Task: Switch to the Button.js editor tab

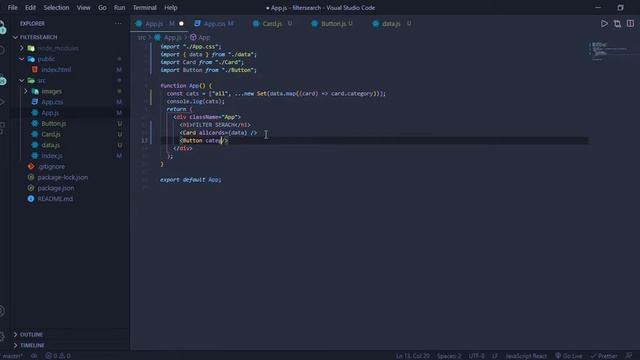Action: pos(333,24)
